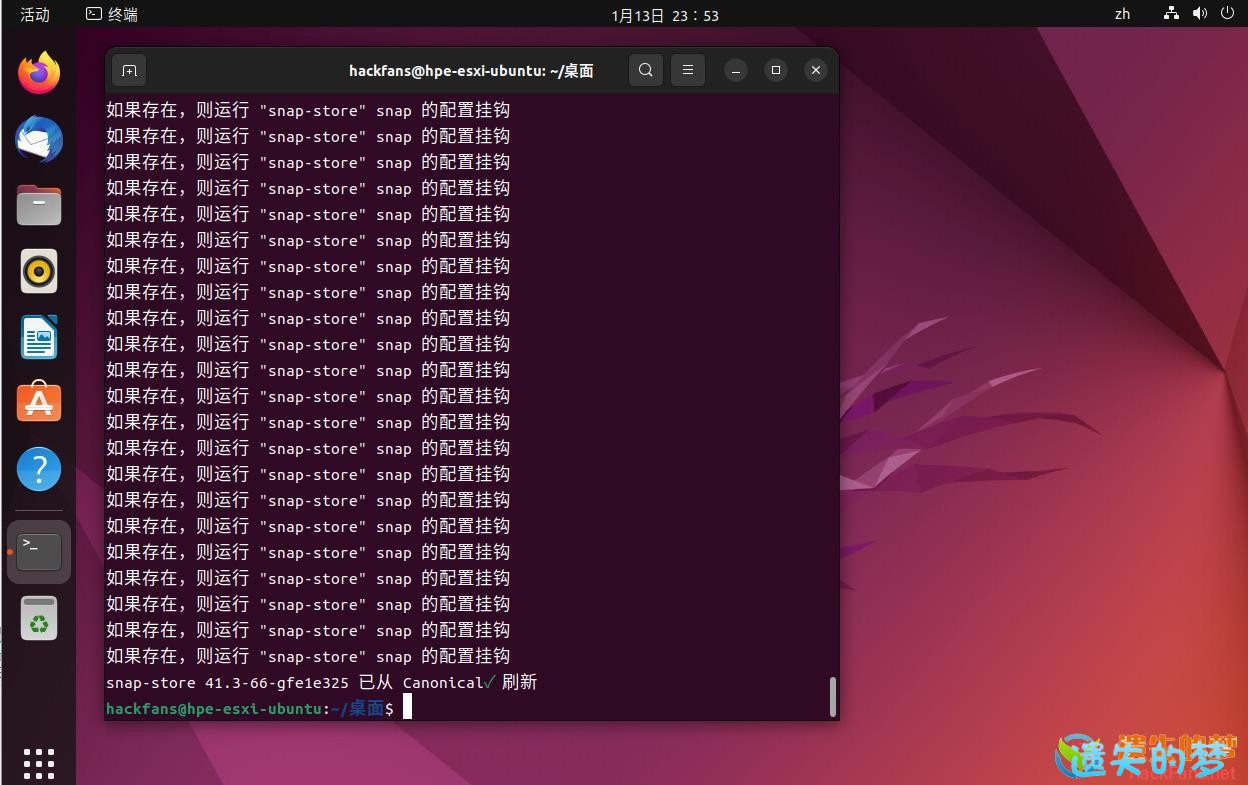Image resolution: width=1248 pixels, height=785 pixels.
Task: Open the volume indicator
Action: [1200, 14]
